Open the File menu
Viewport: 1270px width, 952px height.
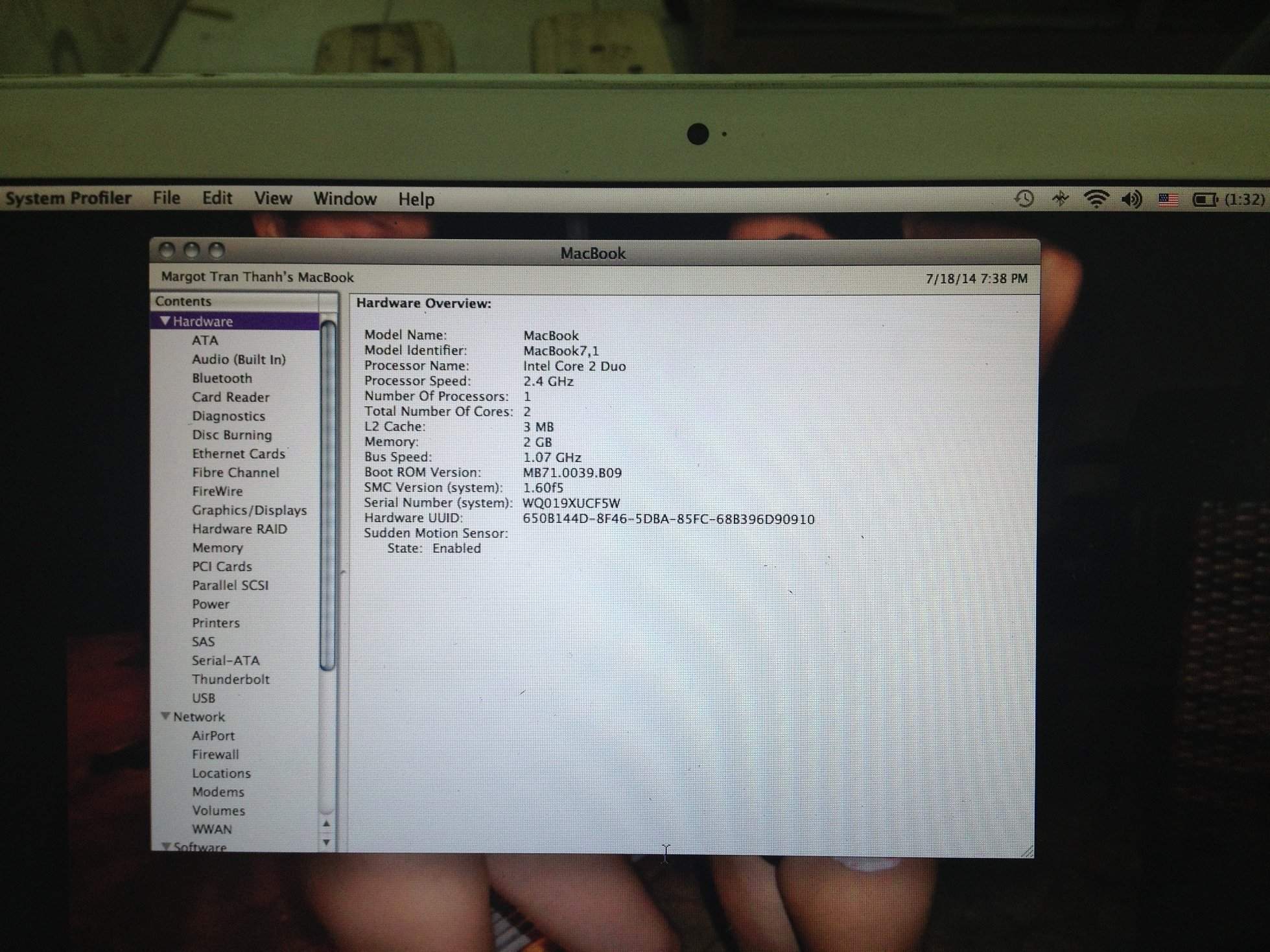click(167, 198)
